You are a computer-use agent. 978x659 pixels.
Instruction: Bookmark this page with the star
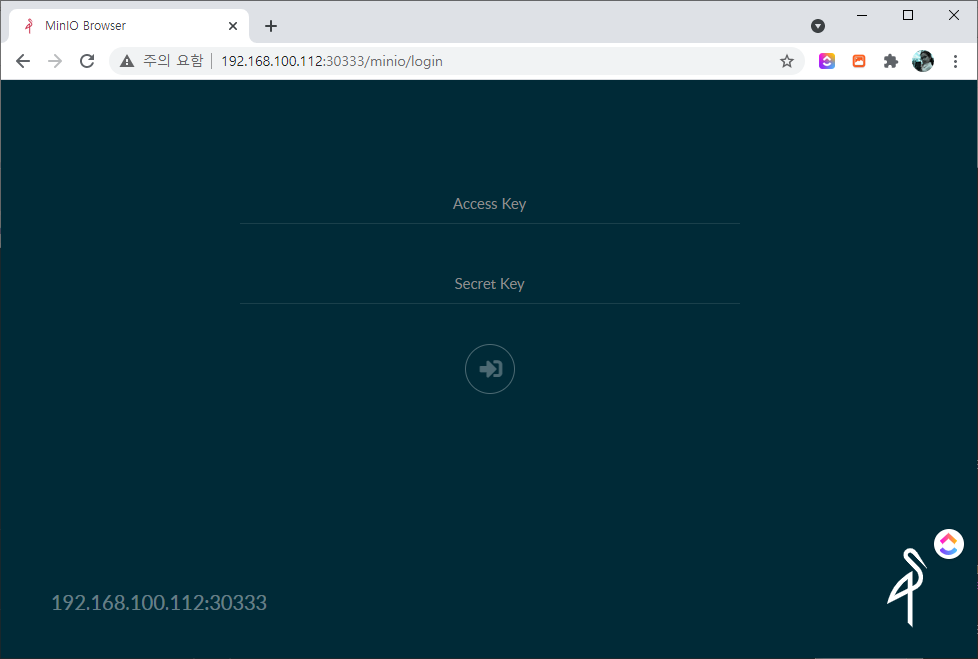[787, 61]
